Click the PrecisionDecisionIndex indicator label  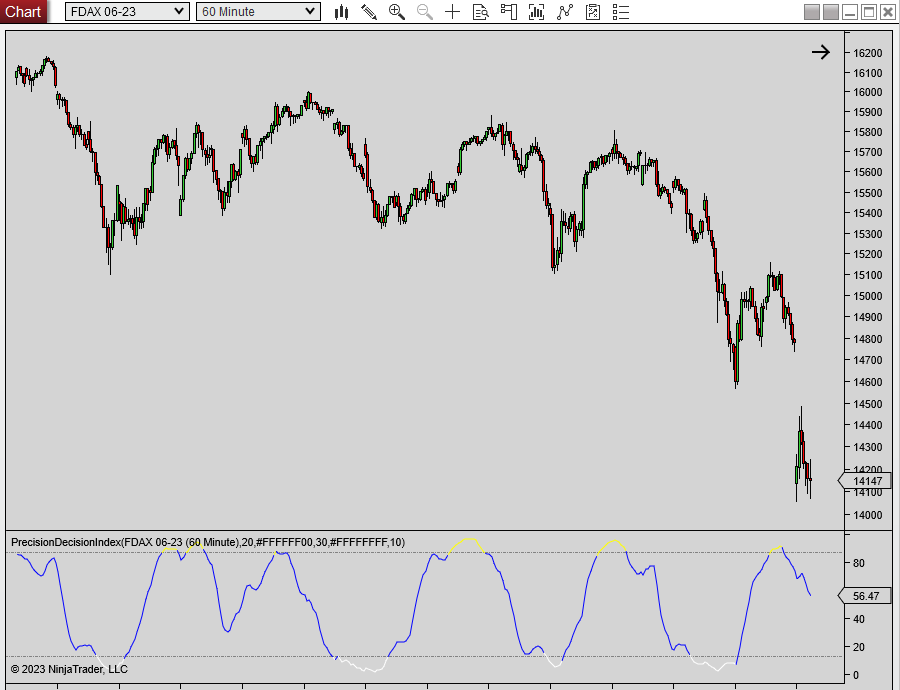[x=208, y=542]
